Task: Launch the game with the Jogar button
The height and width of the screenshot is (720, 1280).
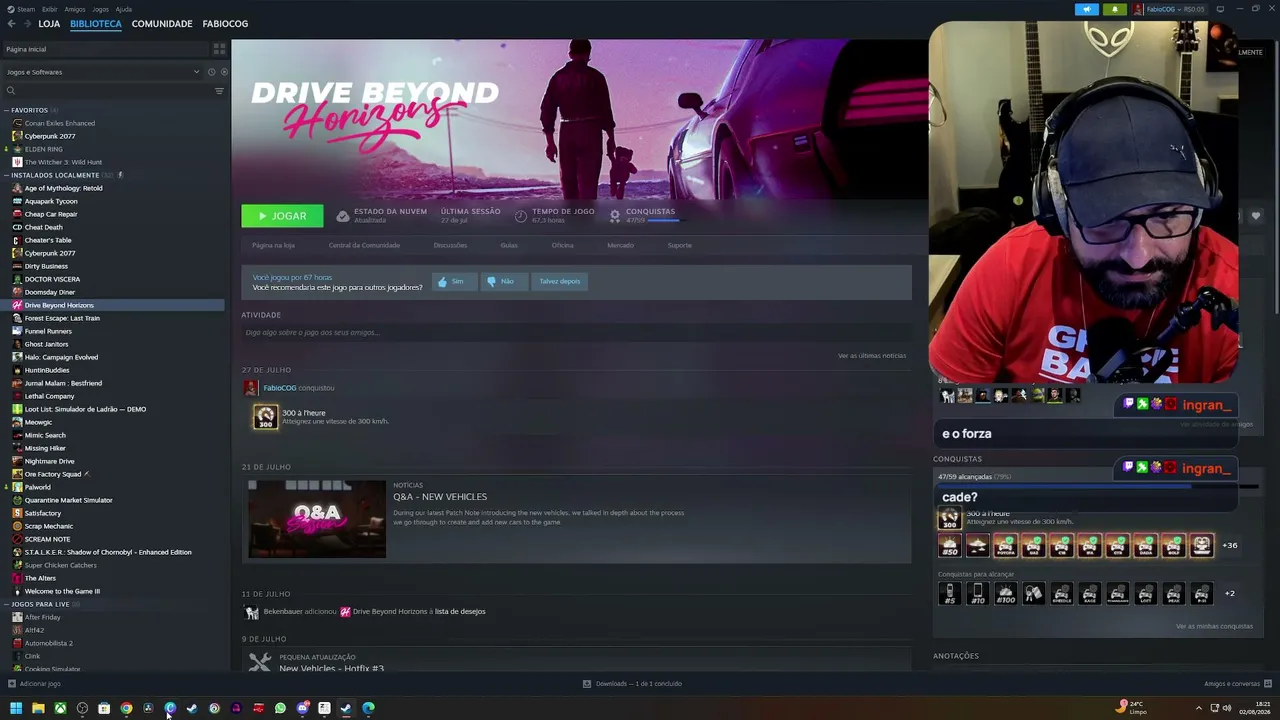Action: (x=282, y=216)
